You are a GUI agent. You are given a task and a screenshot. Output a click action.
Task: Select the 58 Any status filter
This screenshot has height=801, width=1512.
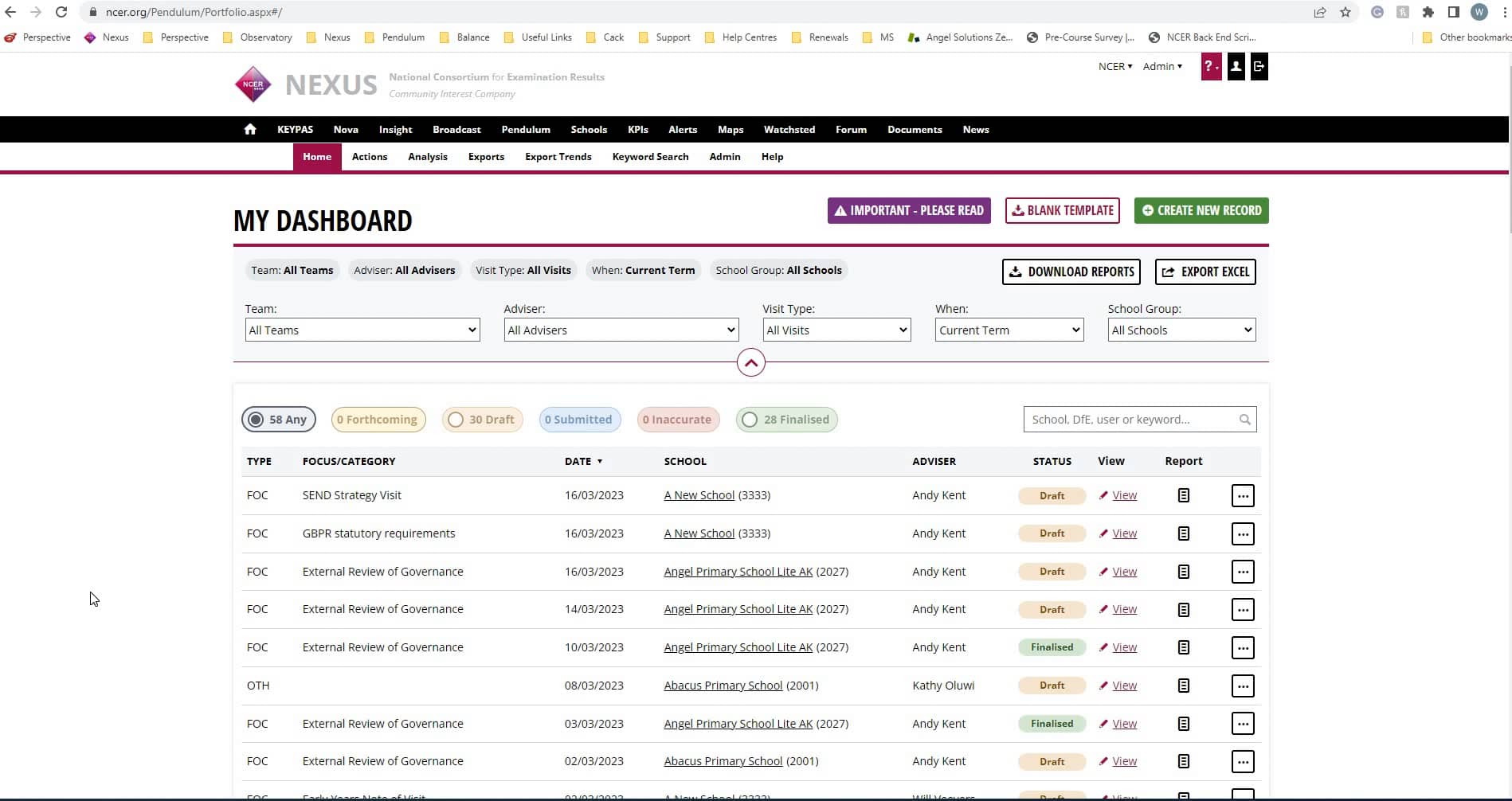pyautogui.click(x=279, y=420)
